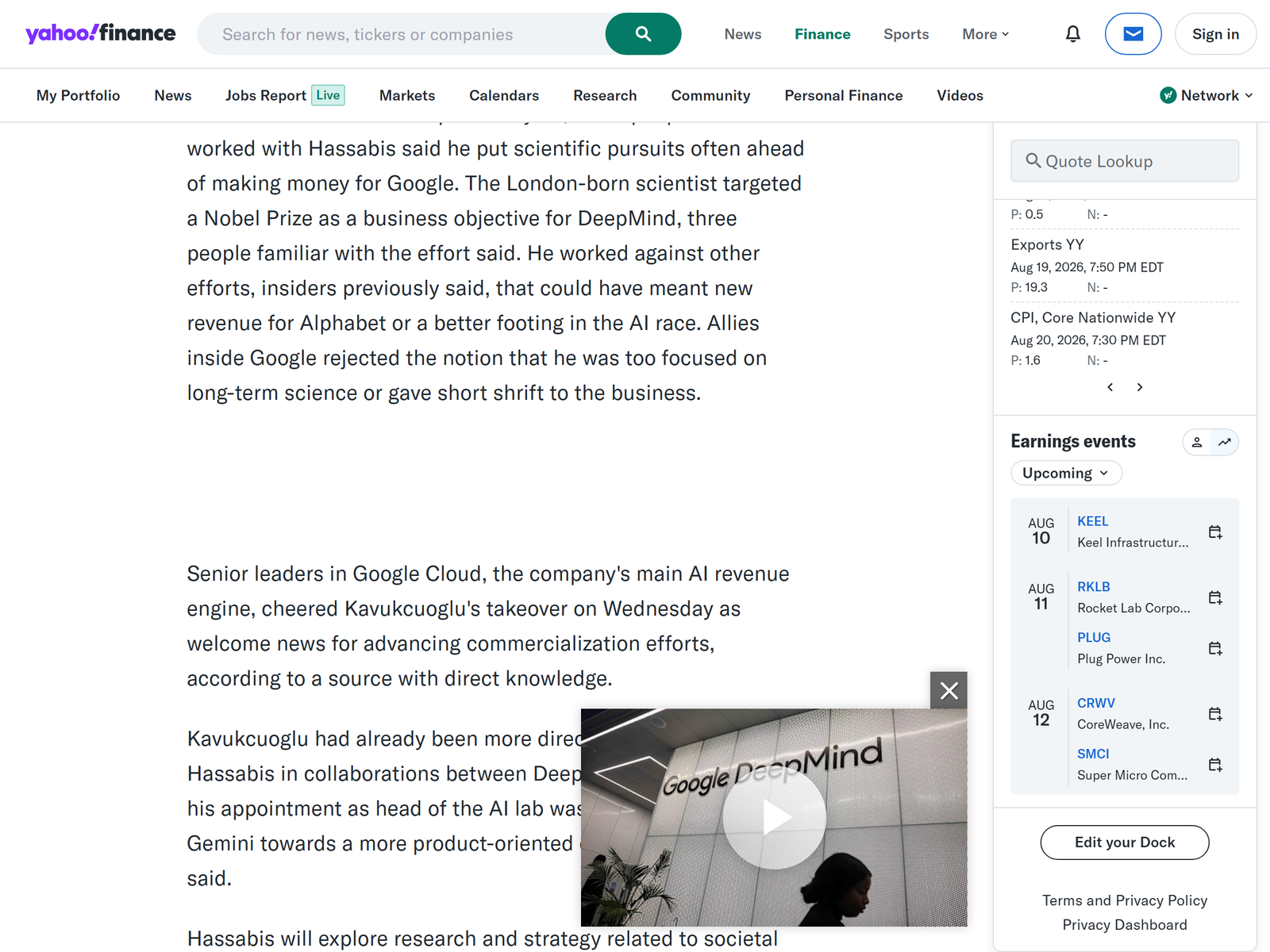This screenshot has height=952, width=1270.
Task: Open the notifications bell
Action: [x=1073, y=34]
